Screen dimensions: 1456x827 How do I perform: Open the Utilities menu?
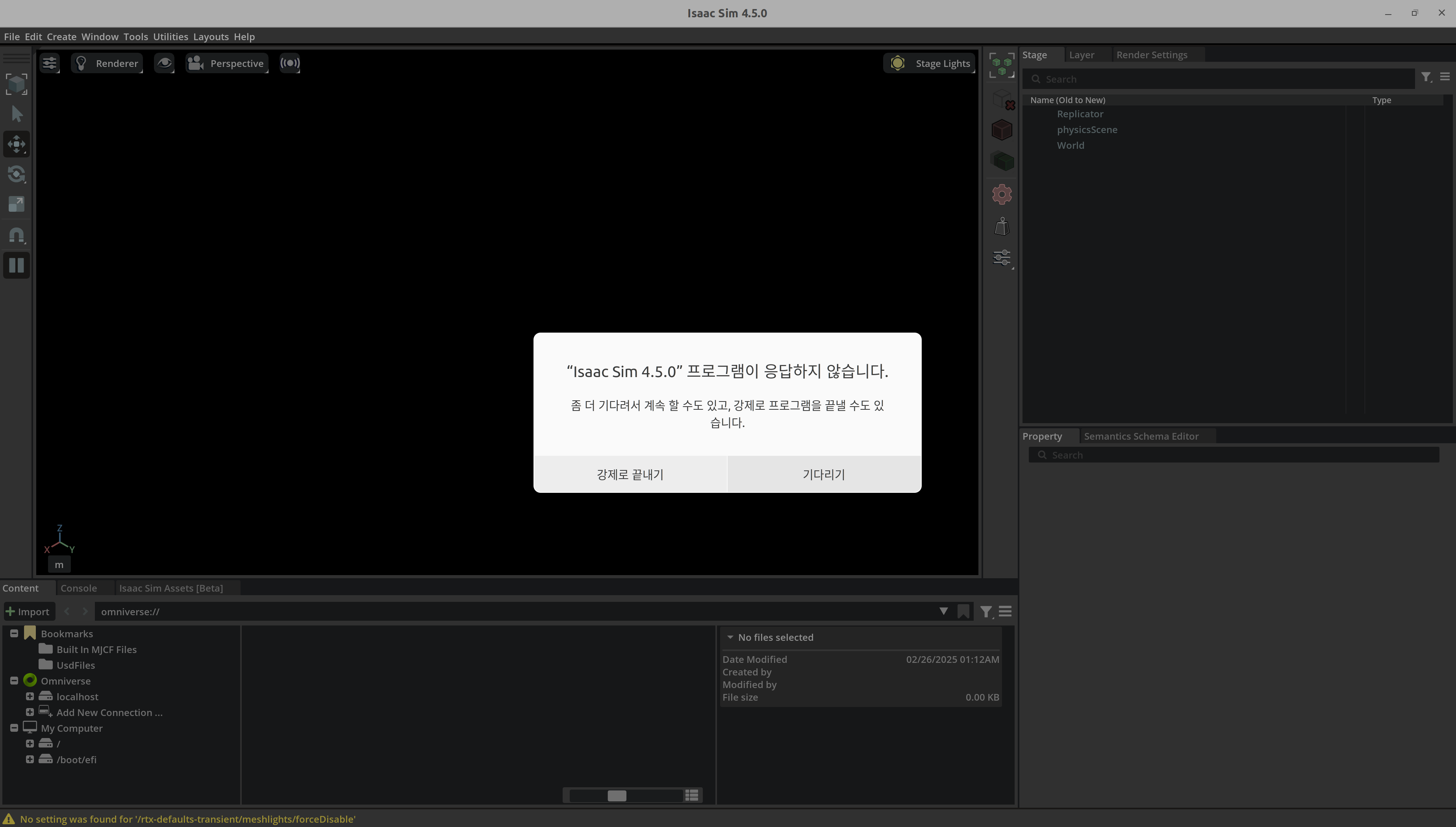[x=170, y=36]
